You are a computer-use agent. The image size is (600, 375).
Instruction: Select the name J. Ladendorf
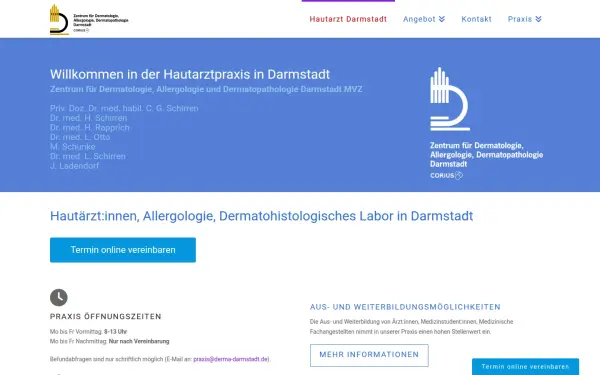pyautogui.click(x=75, y=166)
